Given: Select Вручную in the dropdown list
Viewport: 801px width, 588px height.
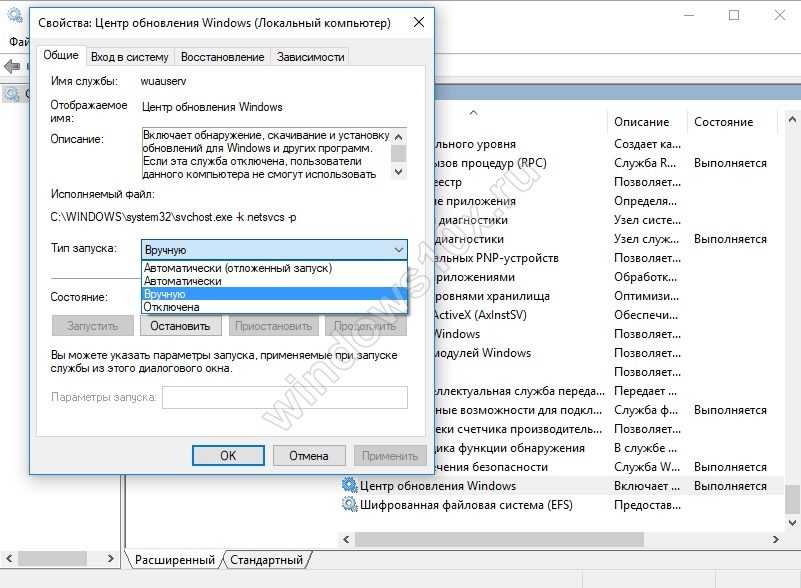Looking at the screenshot, I should tap(274, 294).
